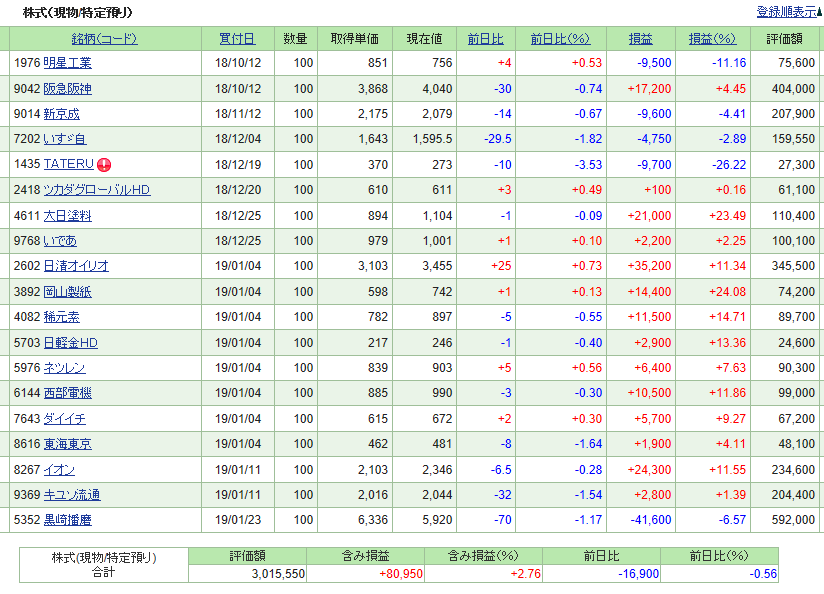Sort by the 損益(%) column header
The width and height of the screenshot is (824, 594).
tap(712, 39)
